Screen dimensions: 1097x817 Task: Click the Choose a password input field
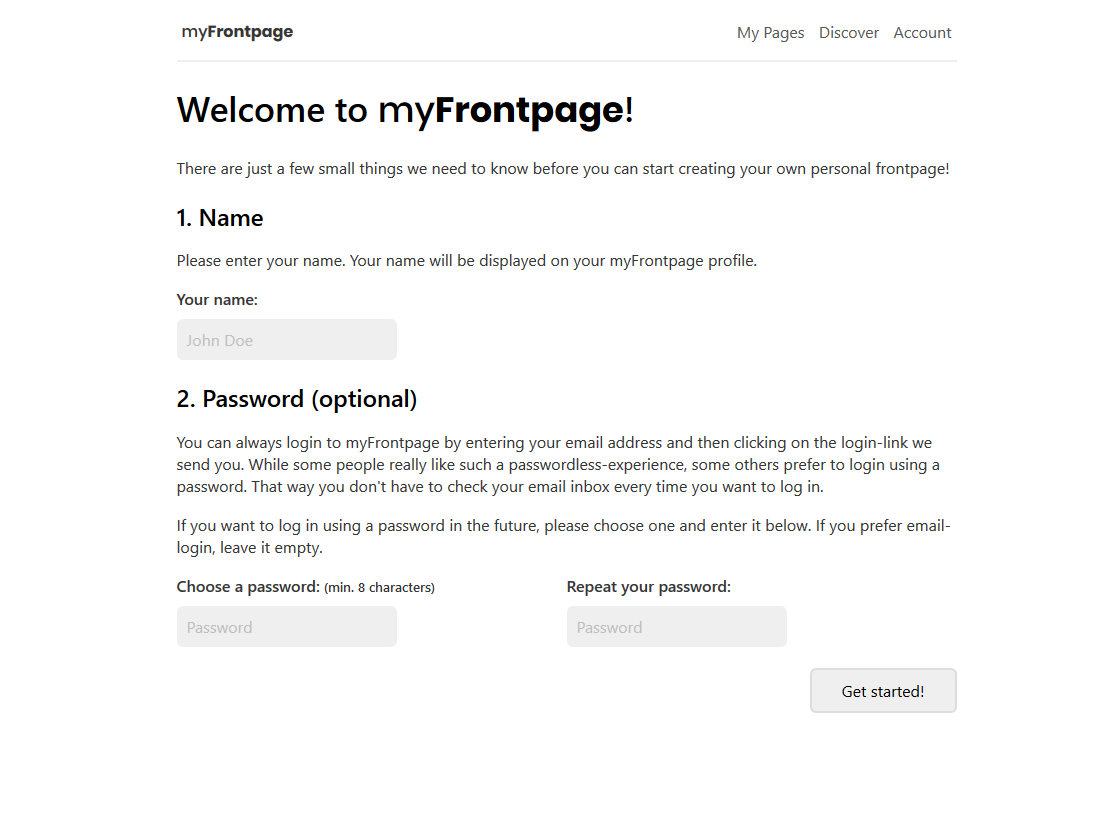click(x=287, y=627)
